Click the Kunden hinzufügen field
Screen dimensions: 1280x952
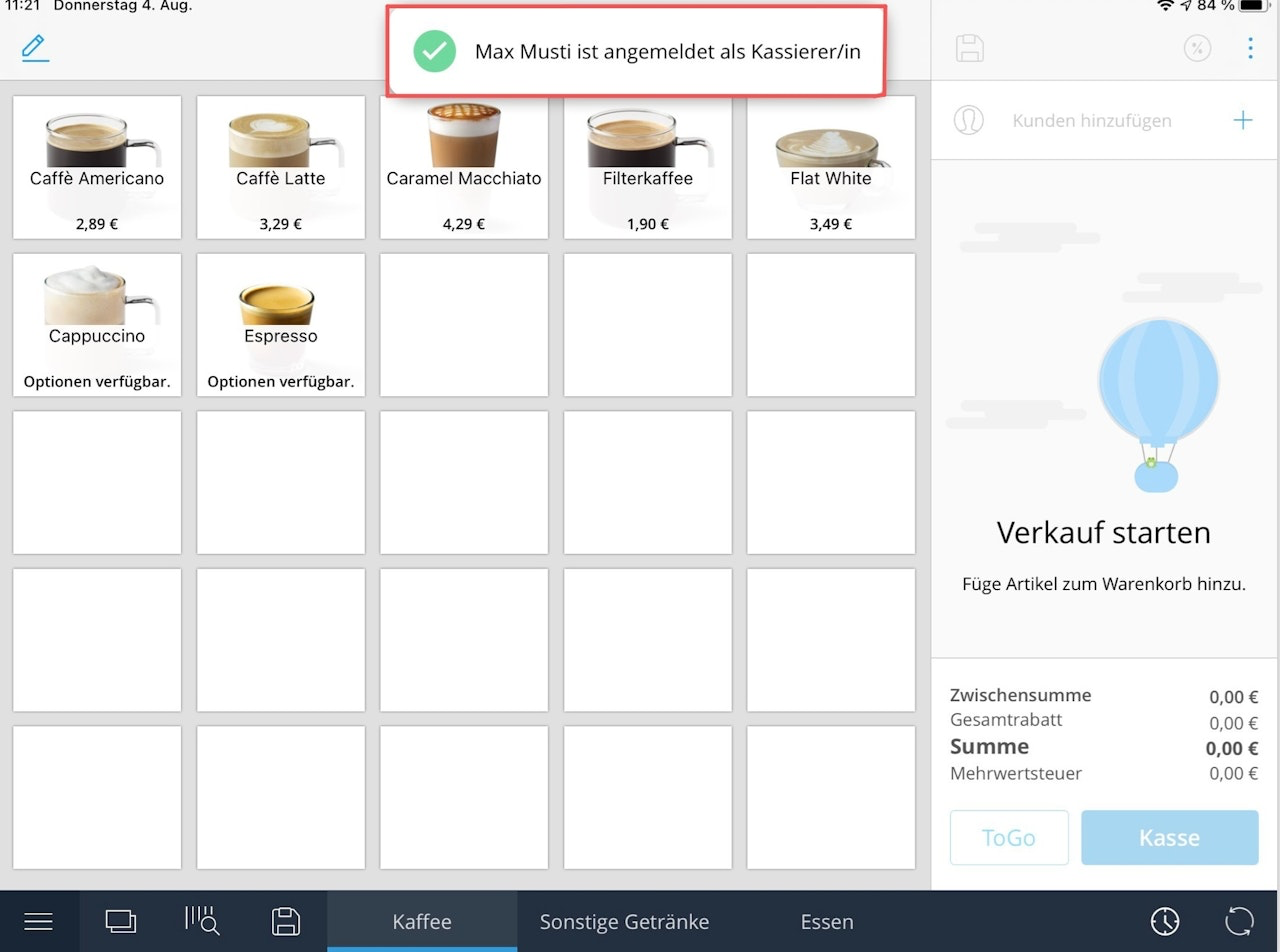pos(1092,121)
